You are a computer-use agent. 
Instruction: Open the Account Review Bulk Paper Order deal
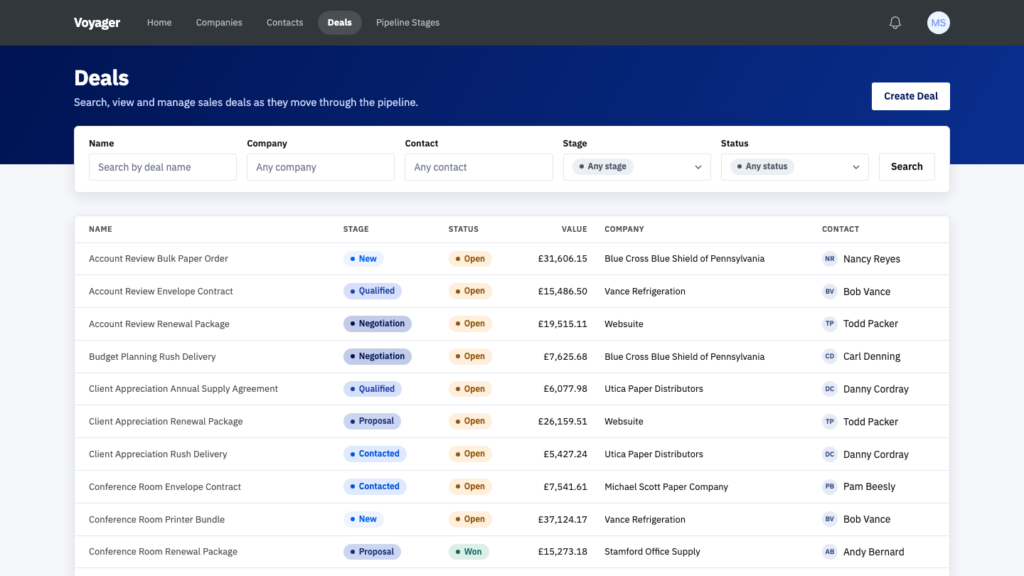coord(158,259)
